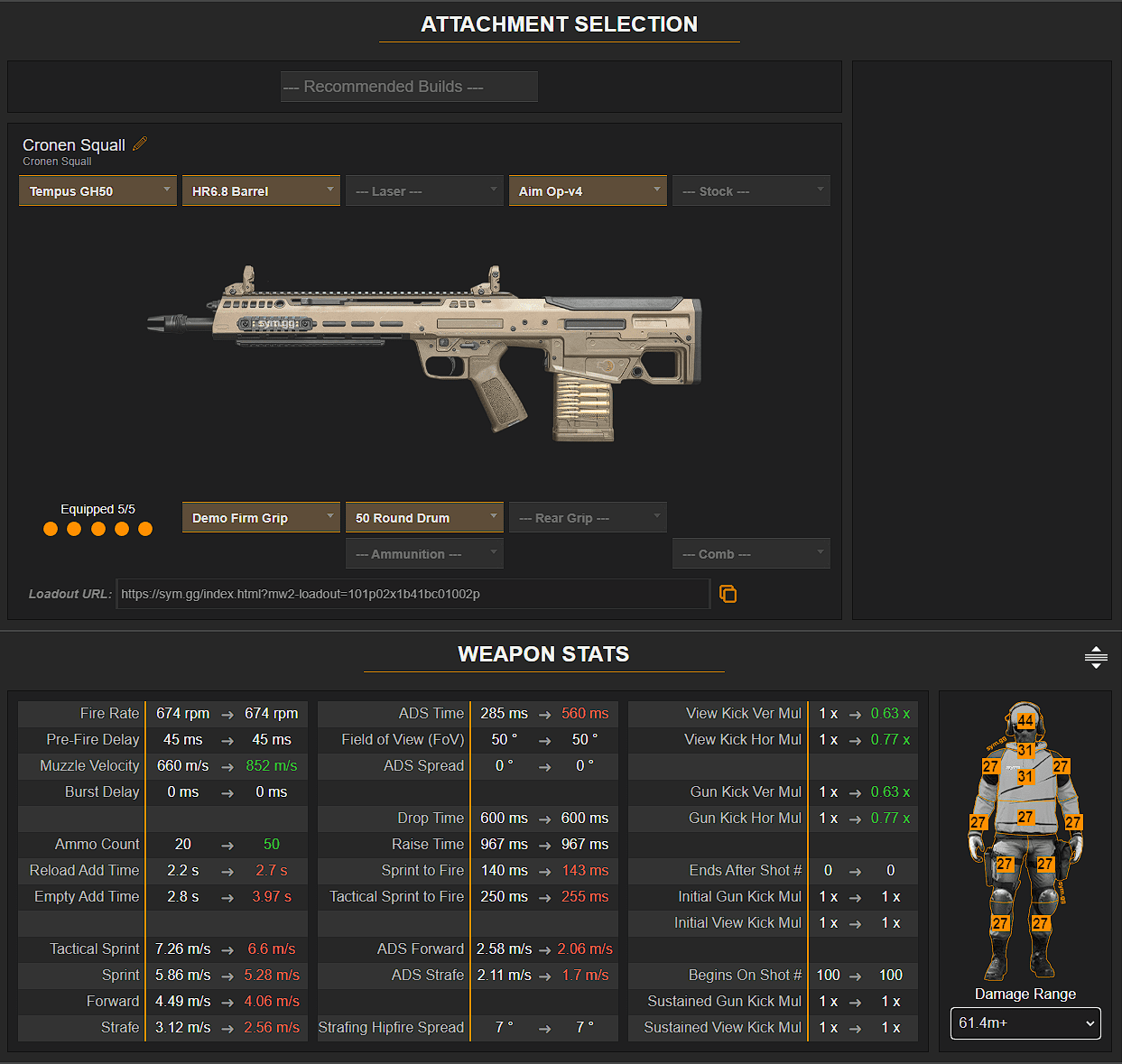This screenshot has width=1122, height=1064.
Task: Open the Demo Firm Grip dropdown
Action: [261, 517]
